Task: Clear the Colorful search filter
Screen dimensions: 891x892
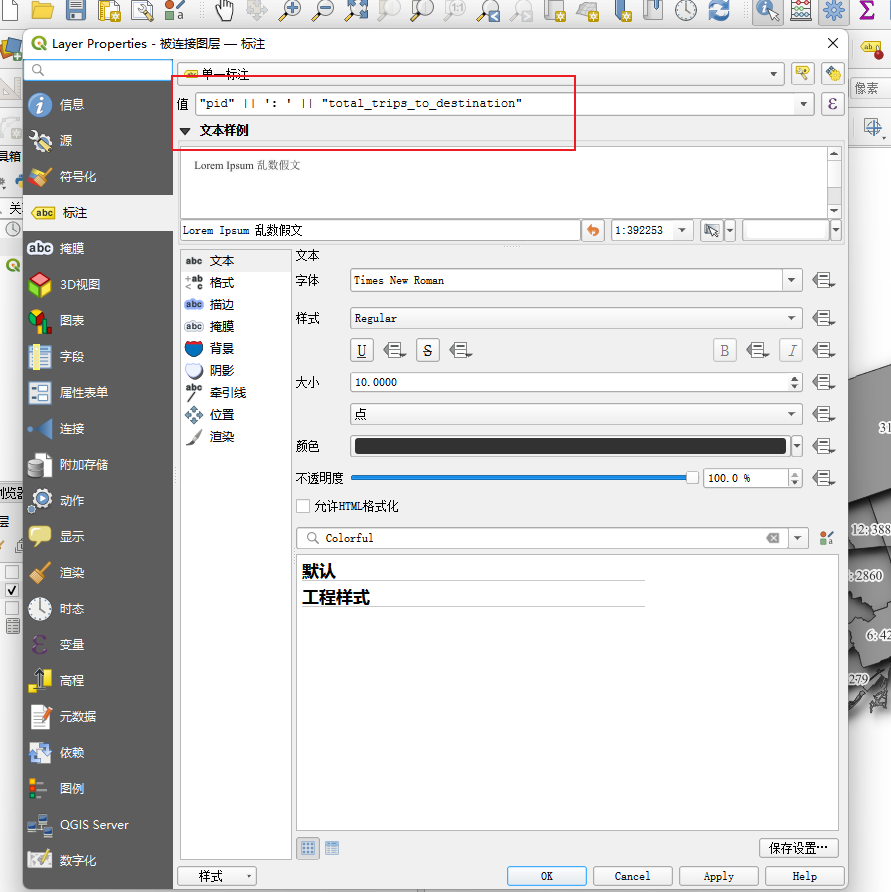Action: pos(773,538)
